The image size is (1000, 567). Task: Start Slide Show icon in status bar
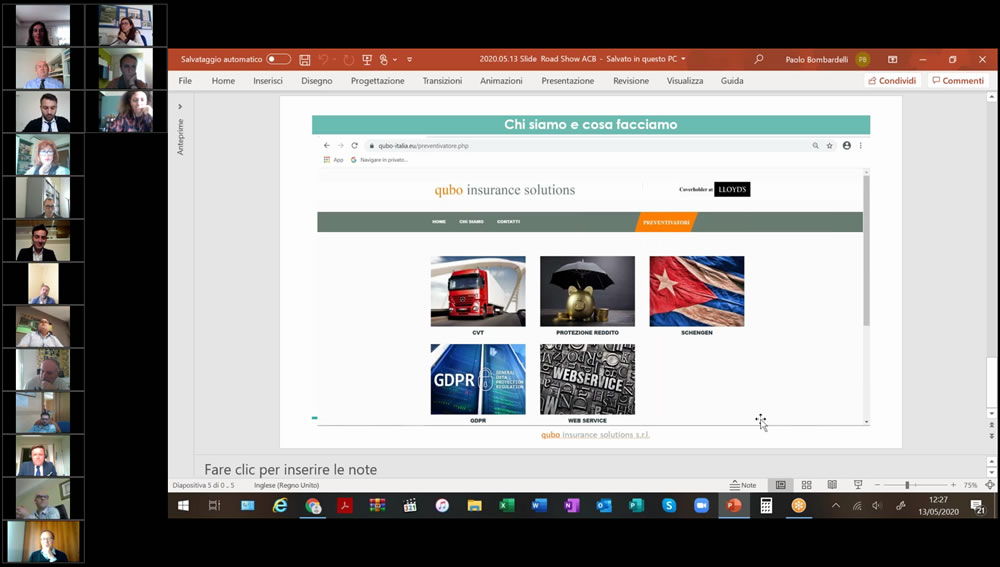pyautogui.click(x=858, y=485)
